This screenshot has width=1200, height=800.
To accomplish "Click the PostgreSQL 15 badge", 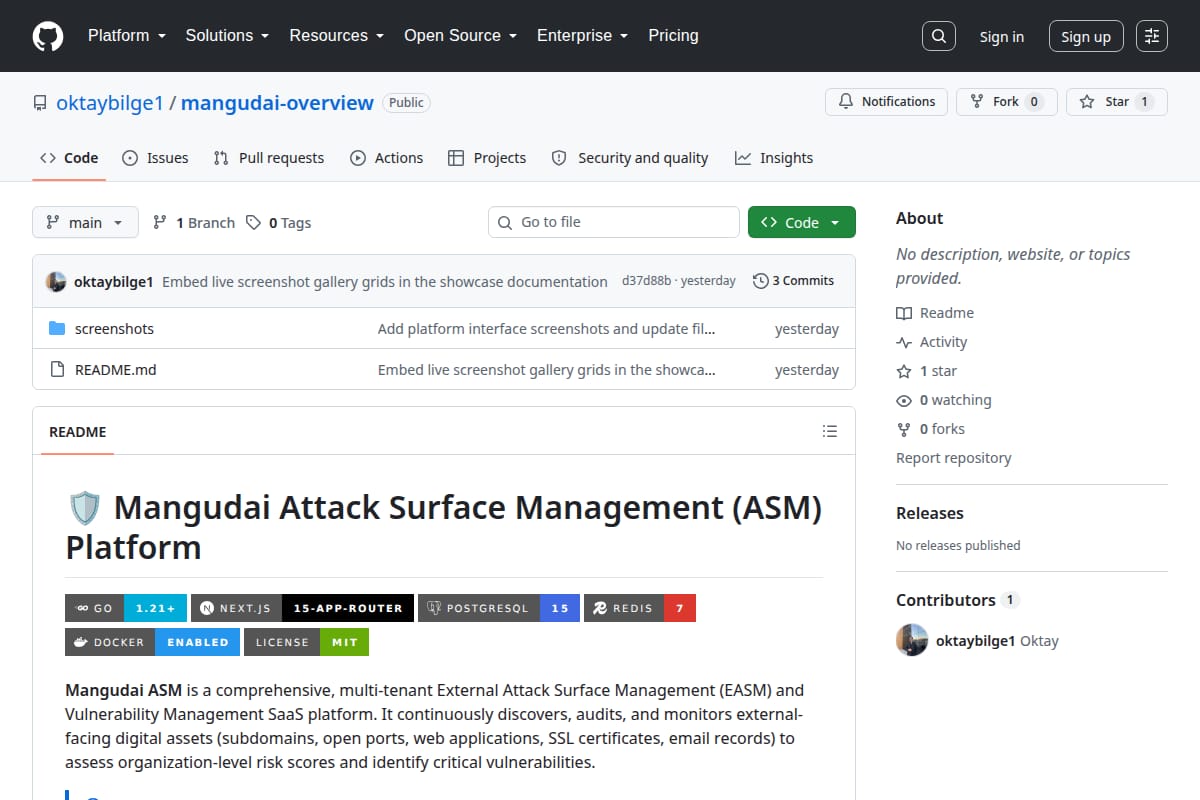I will pos(498,608).
